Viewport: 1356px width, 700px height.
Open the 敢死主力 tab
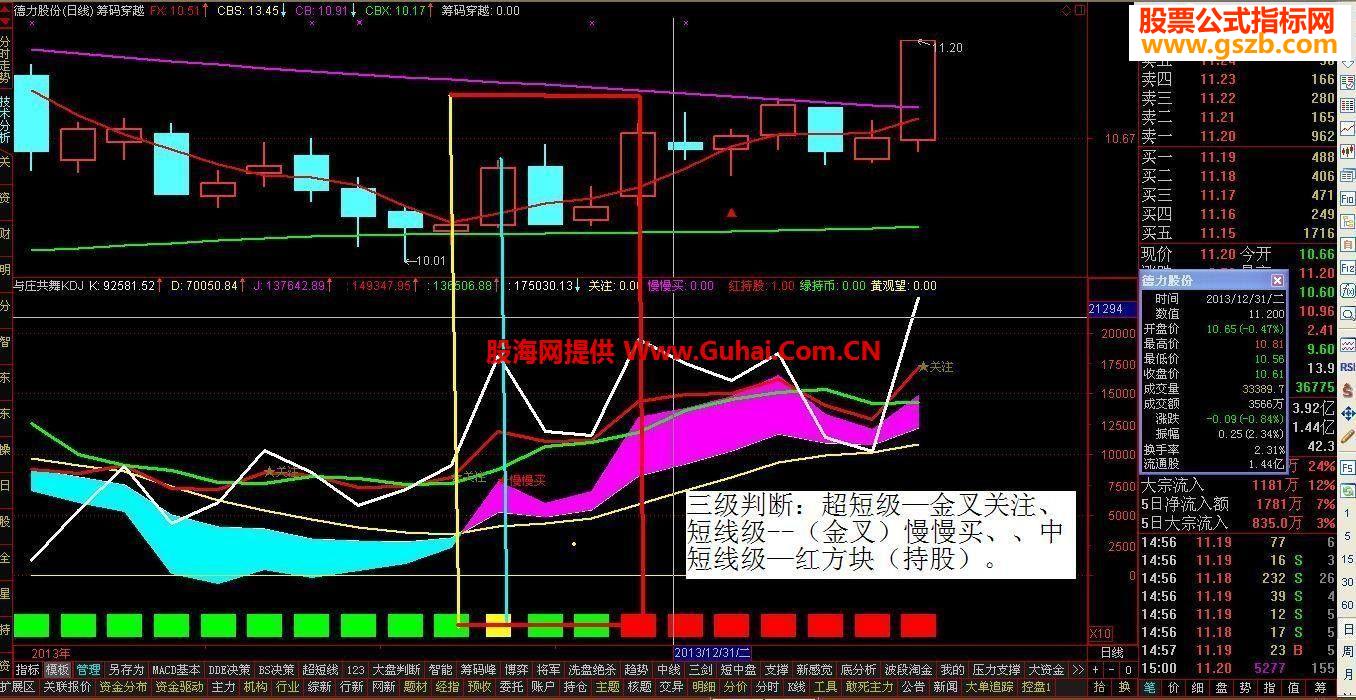click(x=869, y=687)
